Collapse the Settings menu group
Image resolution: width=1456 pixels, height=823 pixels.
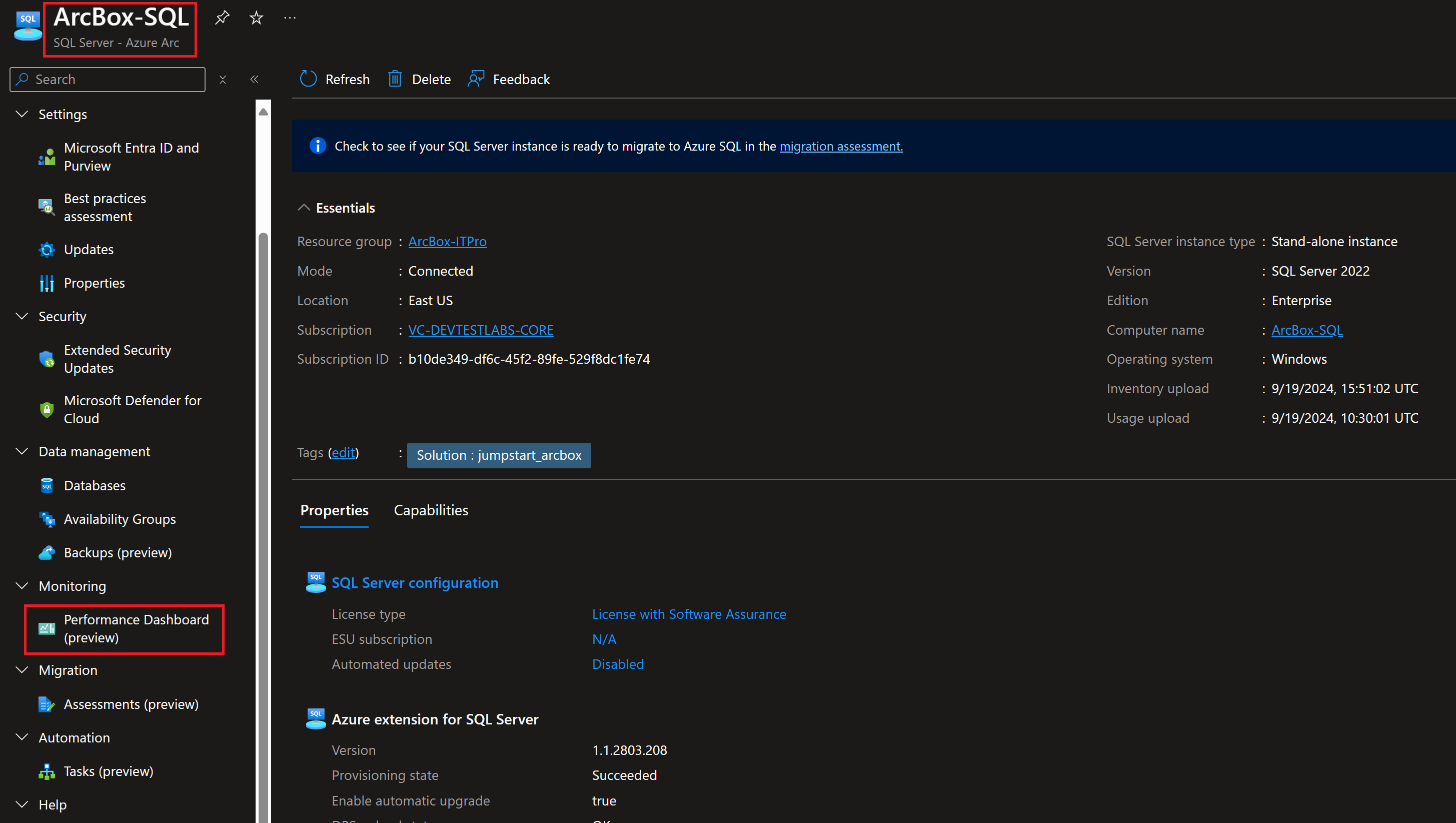pyautogui.click(x=22, y=114)
